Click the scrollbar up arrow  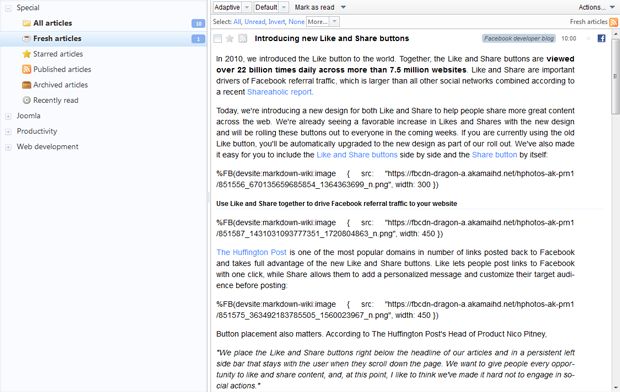(x=615, y=34)
